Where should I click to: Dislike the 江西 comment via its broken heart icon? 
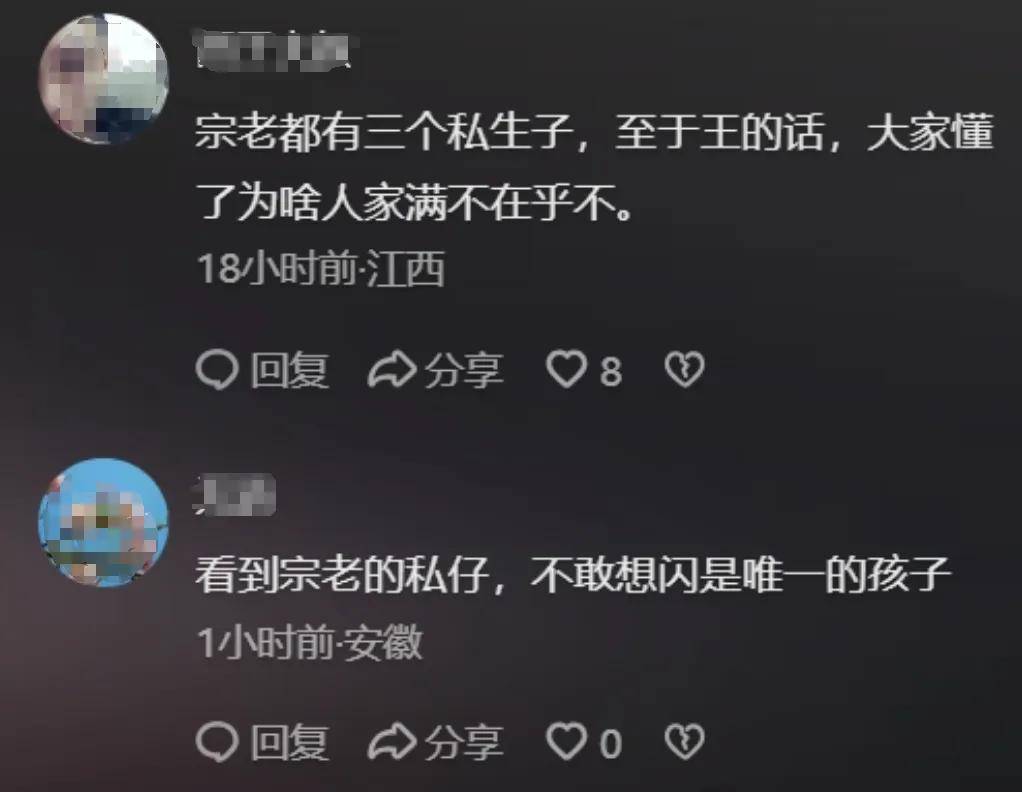coord(684,370)
